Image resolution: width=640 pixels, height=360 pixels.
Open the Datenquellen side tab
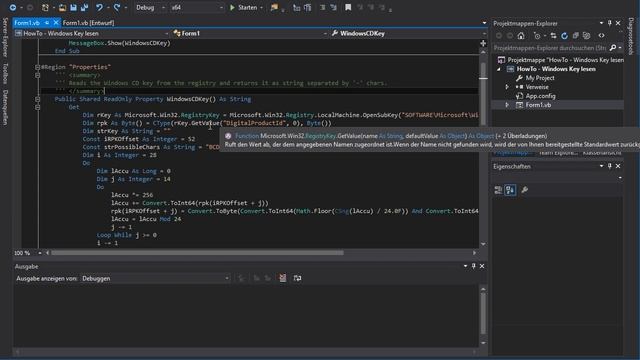(5, 107)
